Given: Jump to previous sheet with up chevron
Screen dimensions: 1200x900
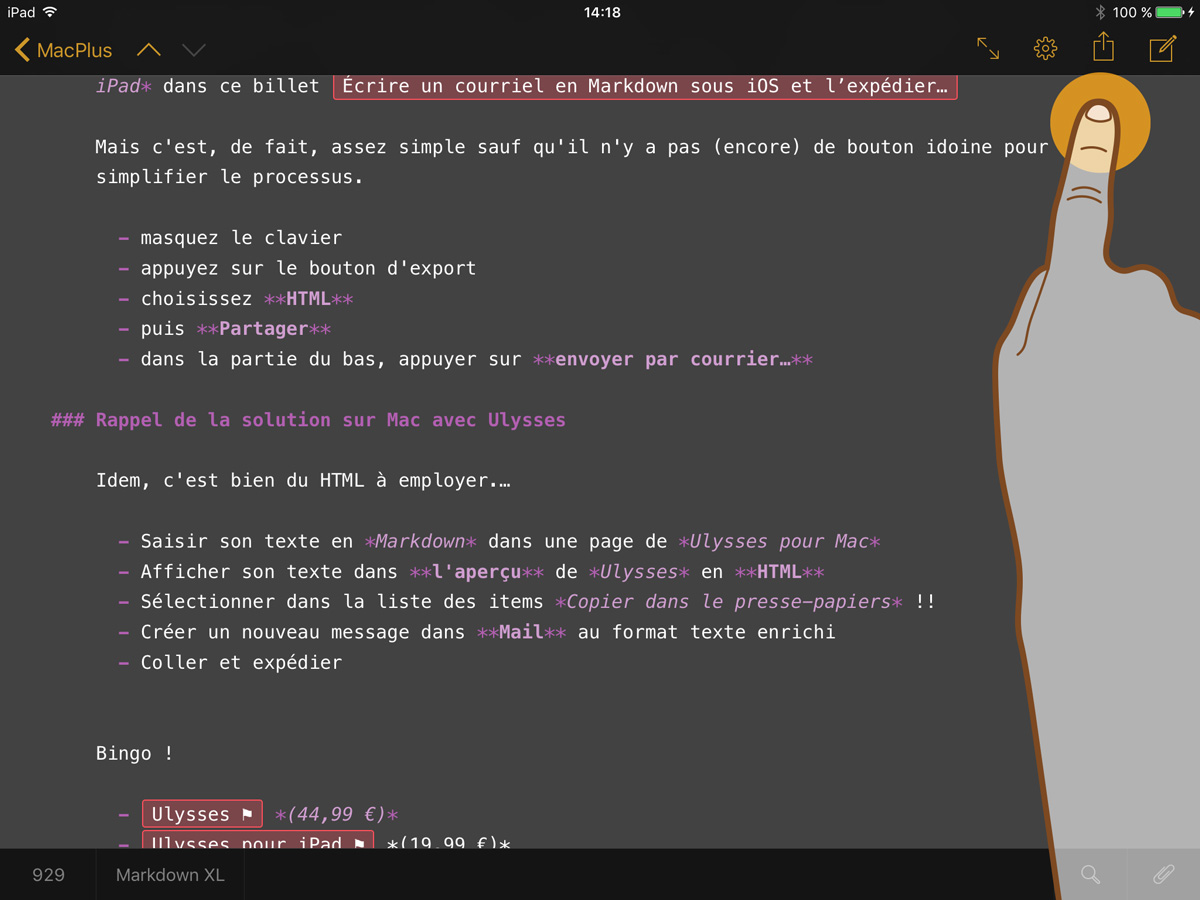Looking at the screenshot, I should coord(148,50).
